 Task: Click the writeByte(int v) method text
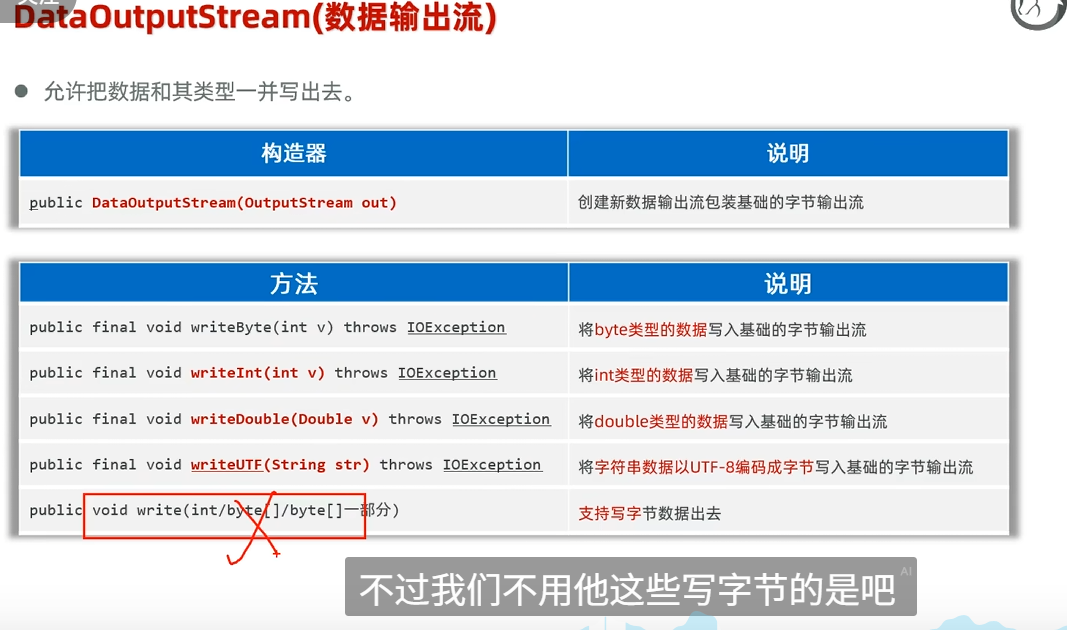tap(262, 327)
